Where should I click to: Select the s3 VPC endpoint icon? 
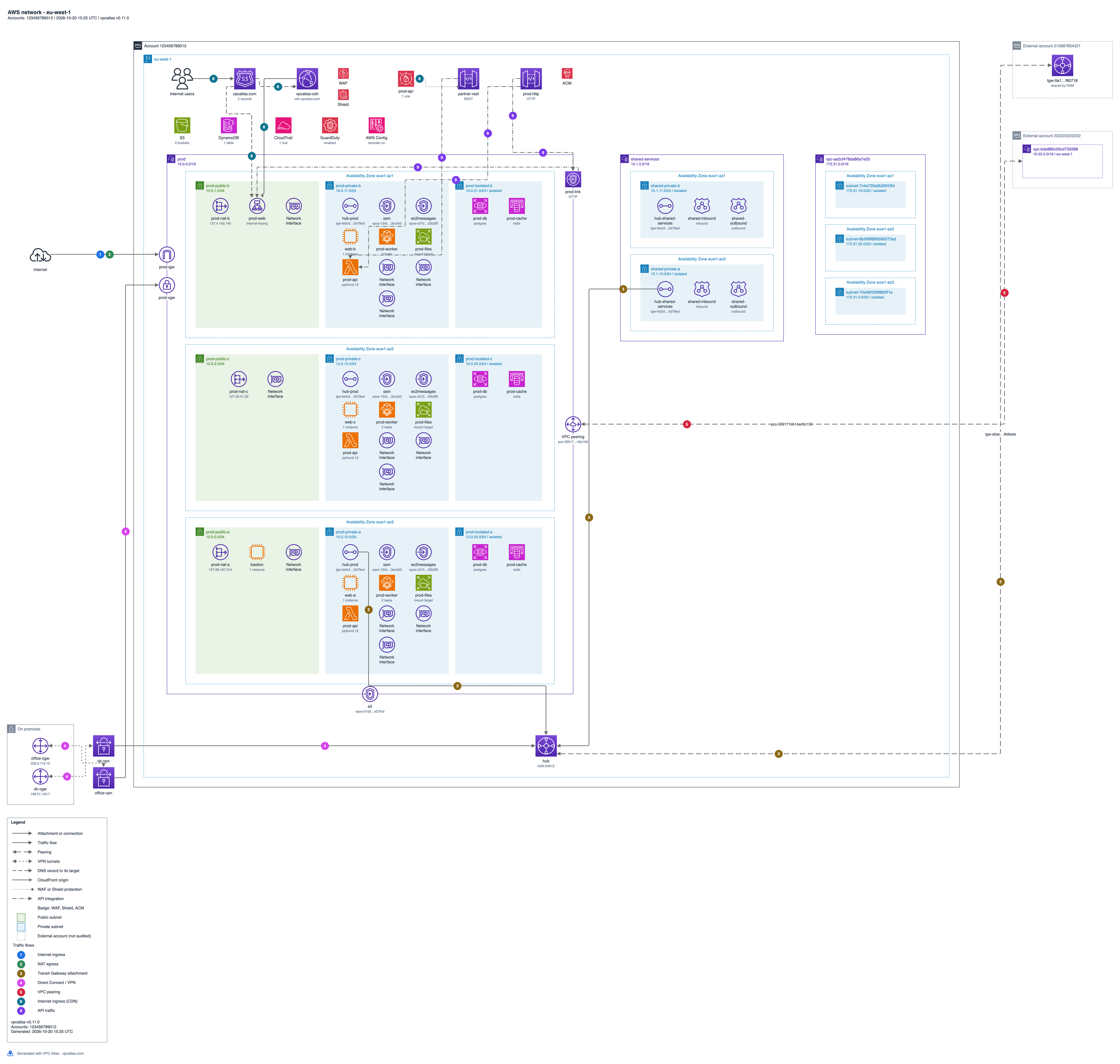370,694
